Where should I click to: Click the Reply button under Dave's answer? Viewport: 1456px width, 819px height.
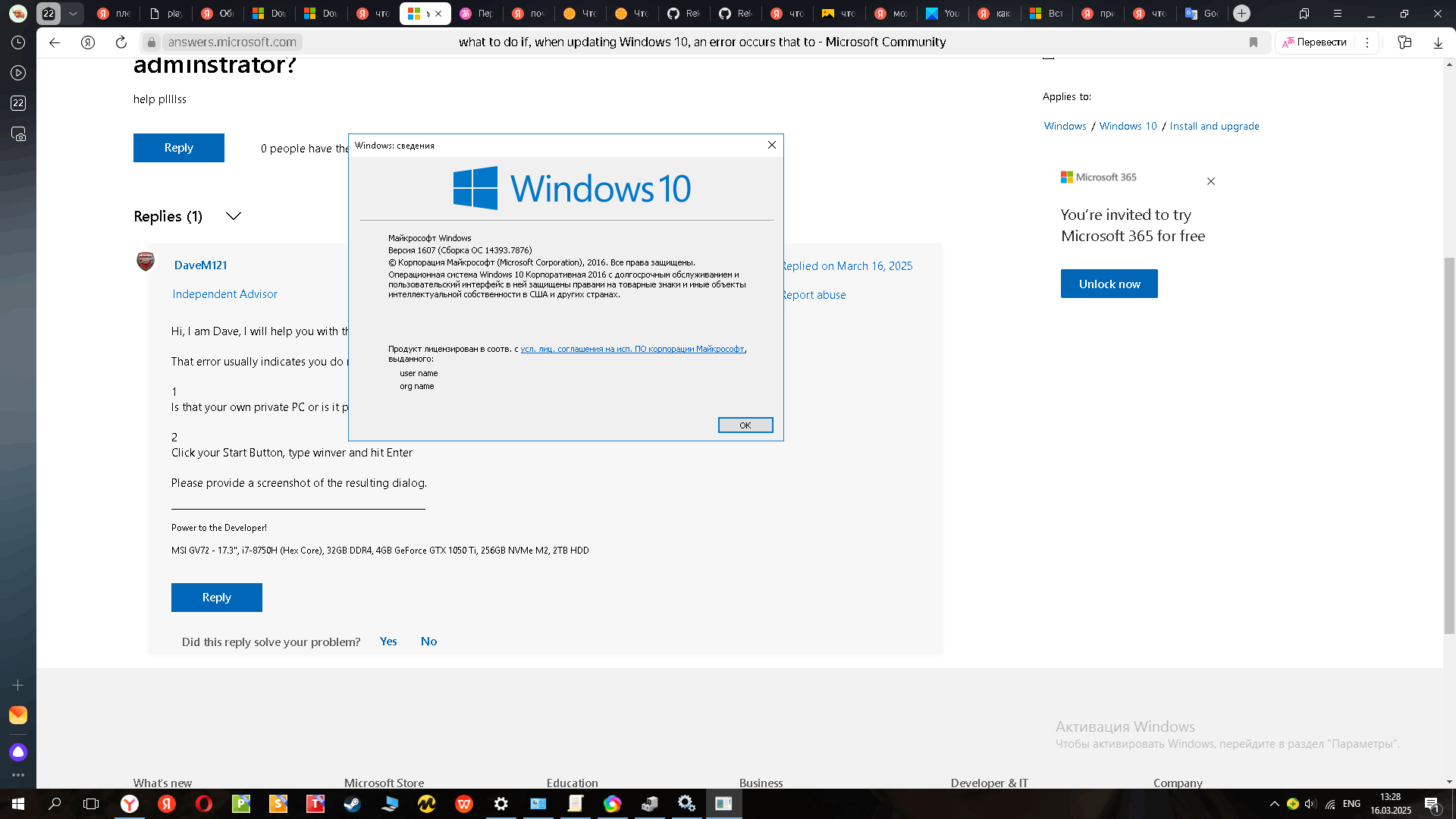(x=217, y=598)
